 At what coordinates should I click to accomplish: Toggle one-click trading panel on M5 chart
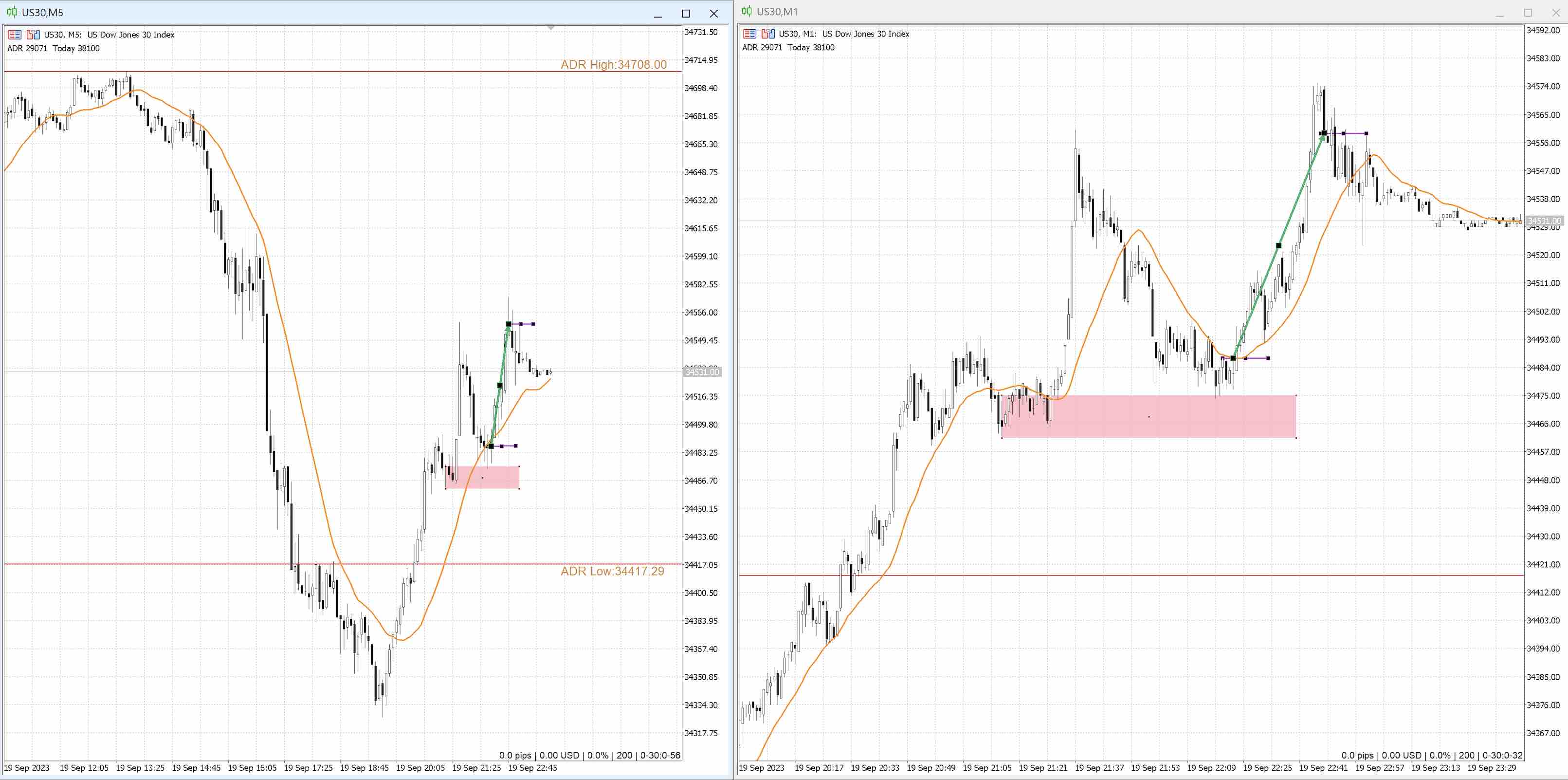pyautogui.click(x=15, y=35)
